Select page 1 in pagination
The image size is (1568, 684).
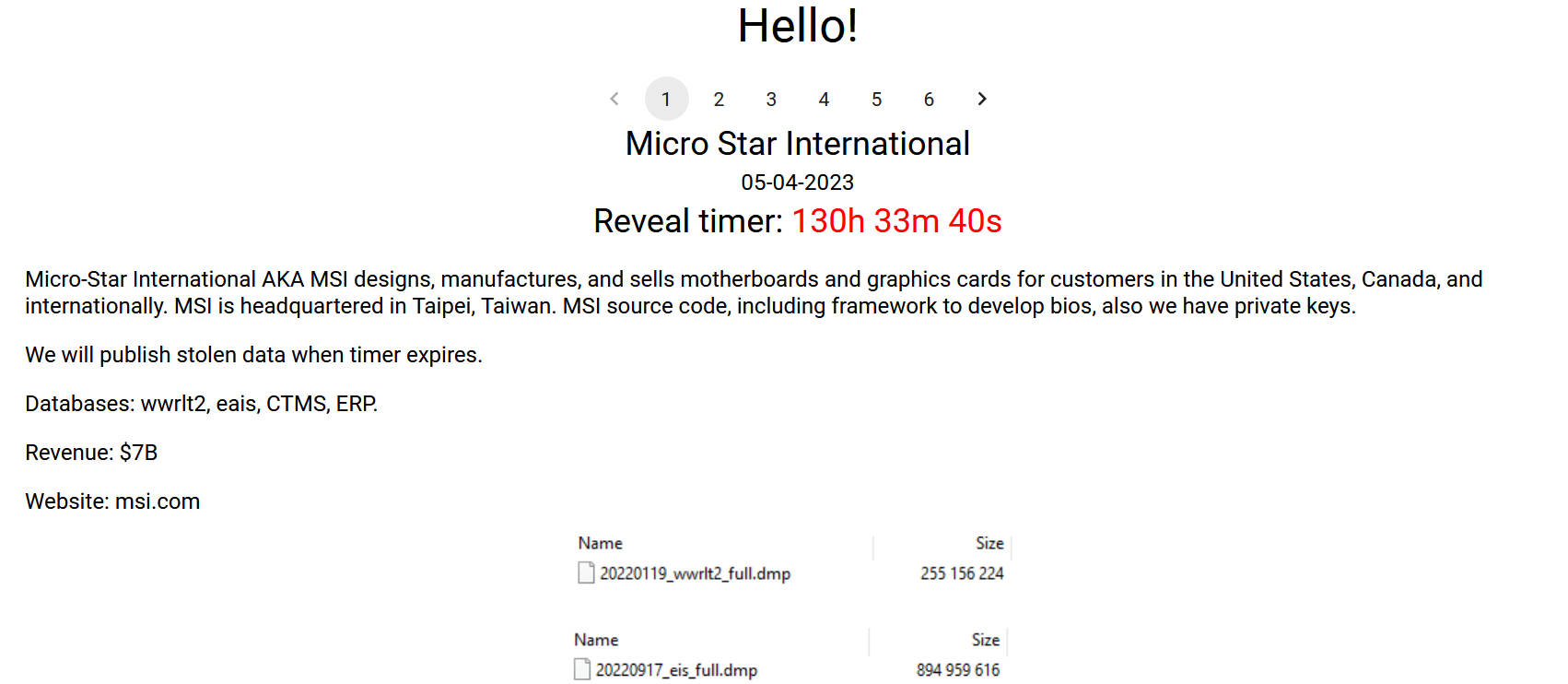(666, 99)
